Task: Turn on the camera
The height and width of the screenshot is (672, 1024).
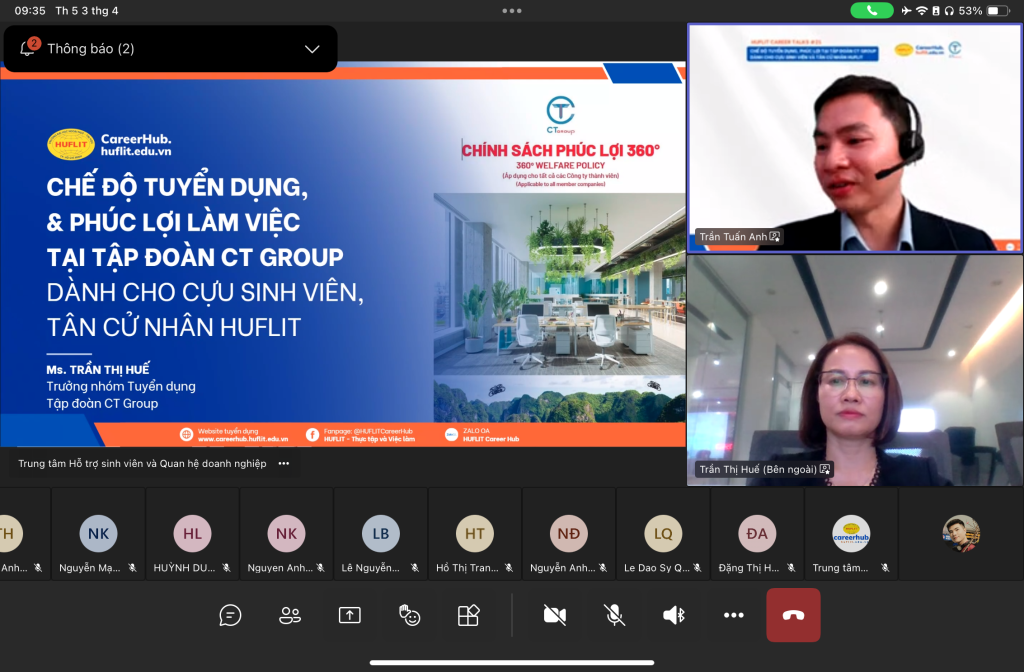Action: click(x=554, y=615)
